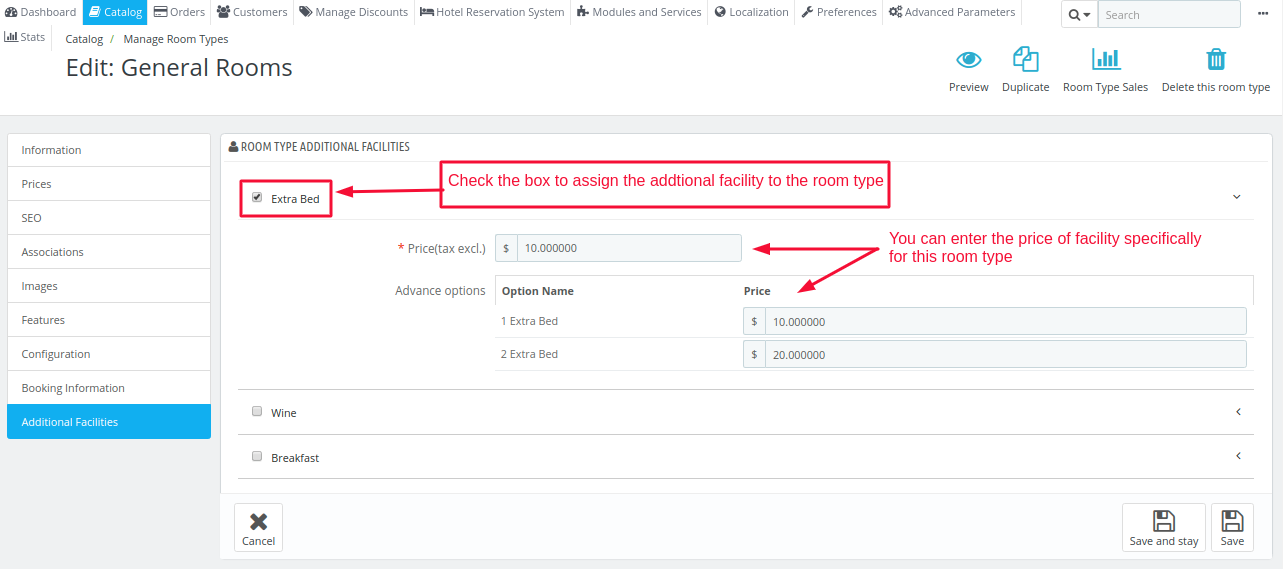Image resolution: width=1283 pixels, height=569 pixels.
Task: Open the Customers menu
Action: click(x=252, y=12)
